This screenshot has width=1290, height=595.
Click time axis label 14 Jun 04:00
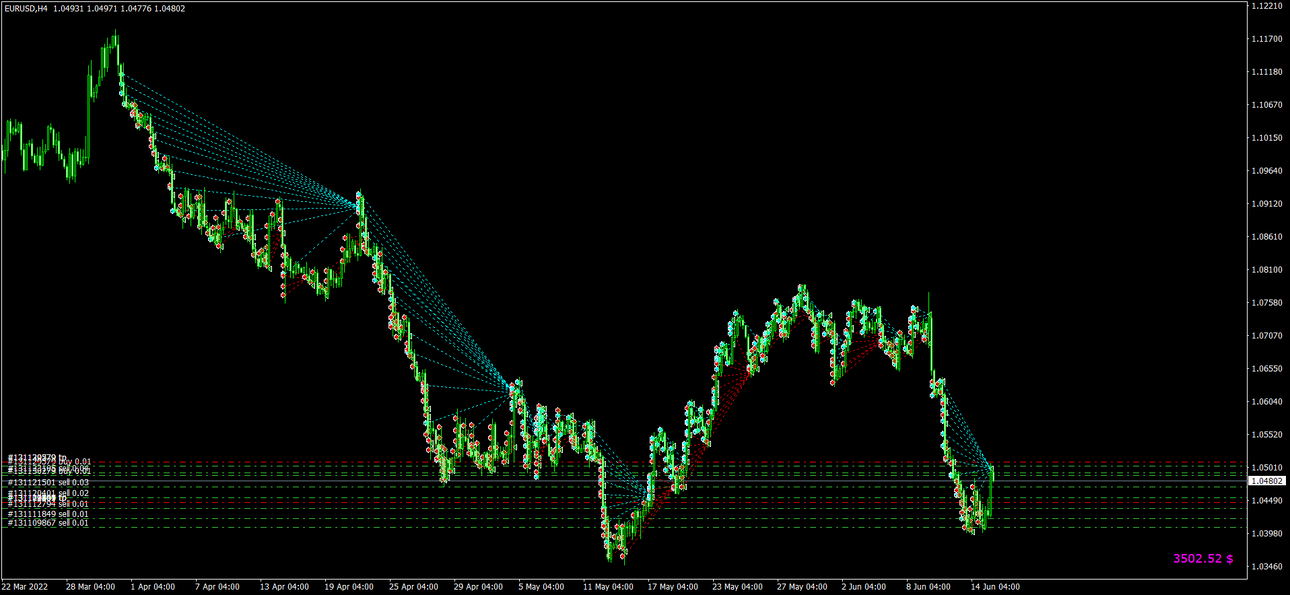(x=995, y=587)
